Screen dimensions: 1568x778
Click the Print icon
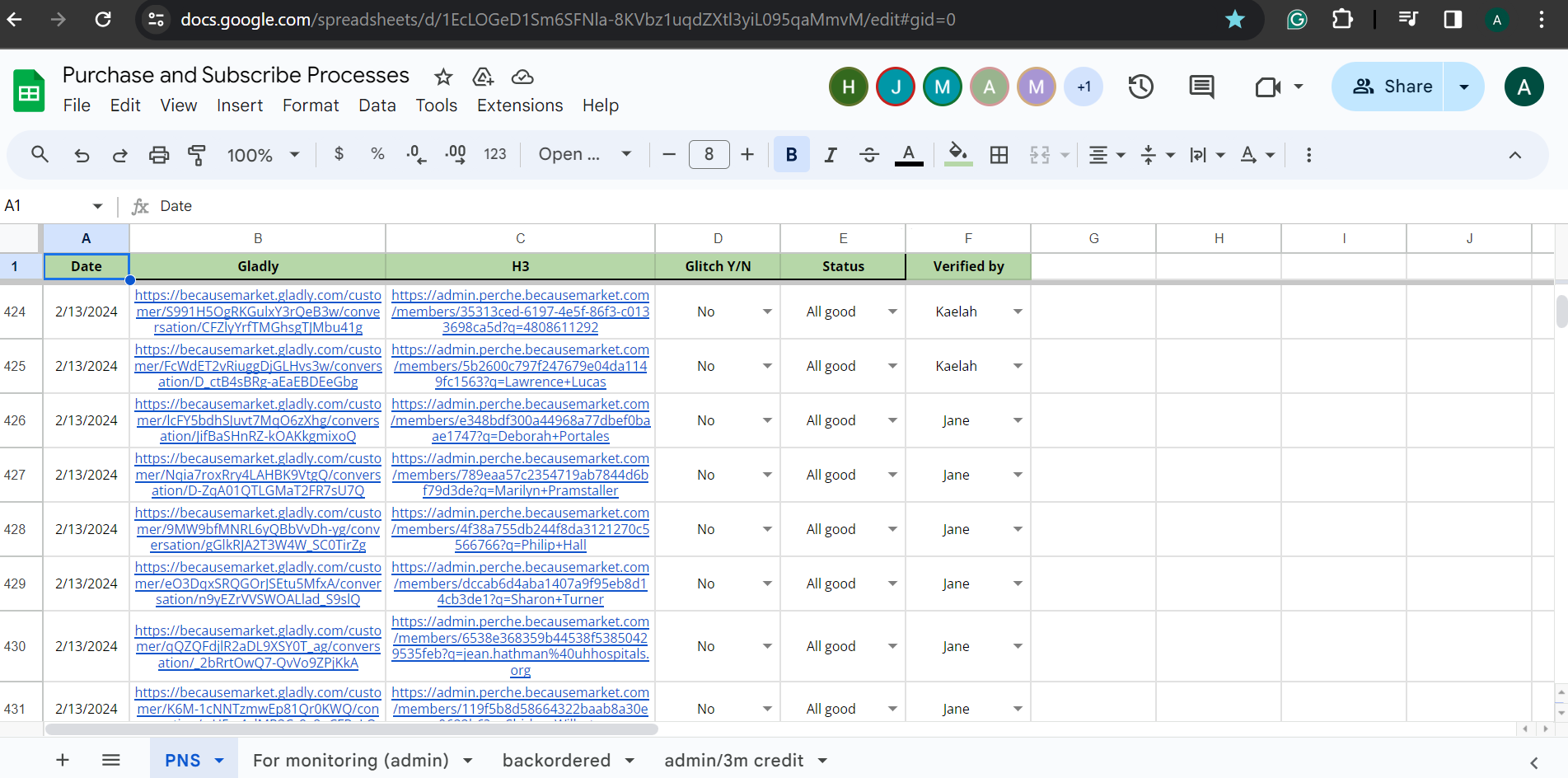point(158,155)
